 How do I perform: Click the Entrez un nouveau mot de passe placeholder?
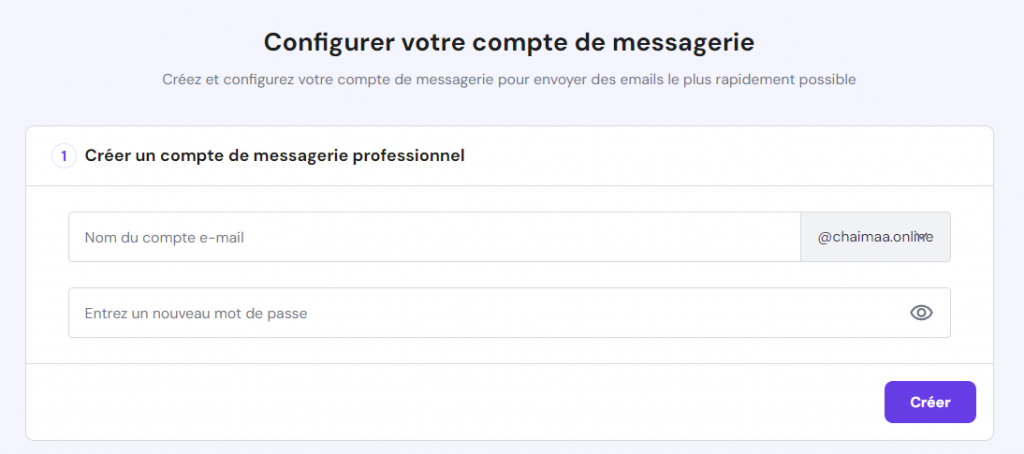tap(196, 314)
